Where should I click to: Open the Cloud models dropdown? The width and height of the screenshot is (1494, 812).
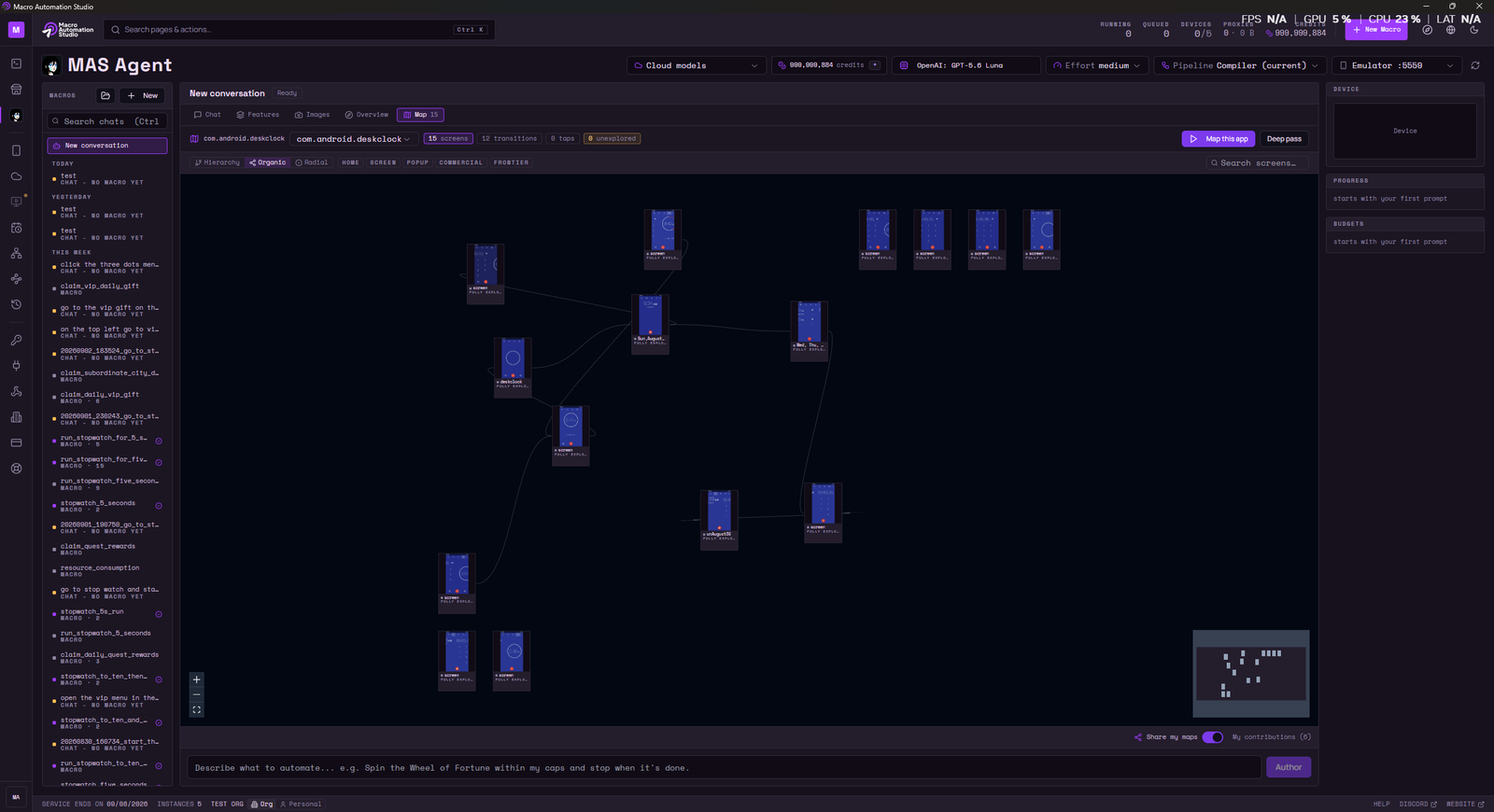(x=697, y=65)
